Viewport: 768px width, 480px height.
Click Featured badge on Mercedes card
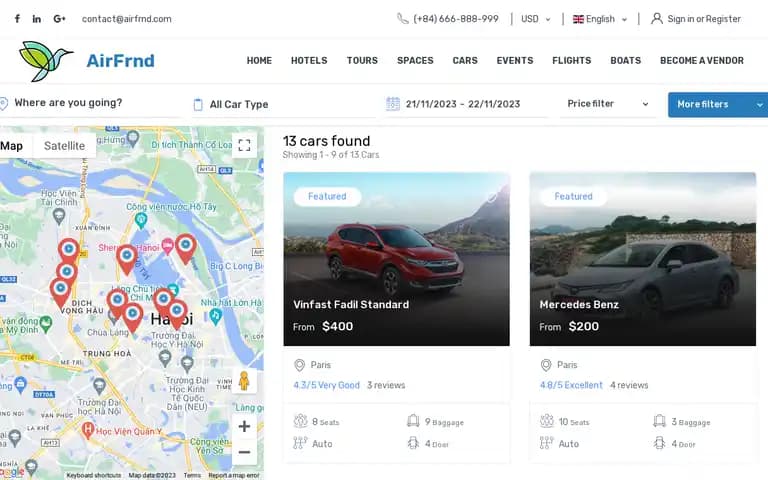(574, 196)
